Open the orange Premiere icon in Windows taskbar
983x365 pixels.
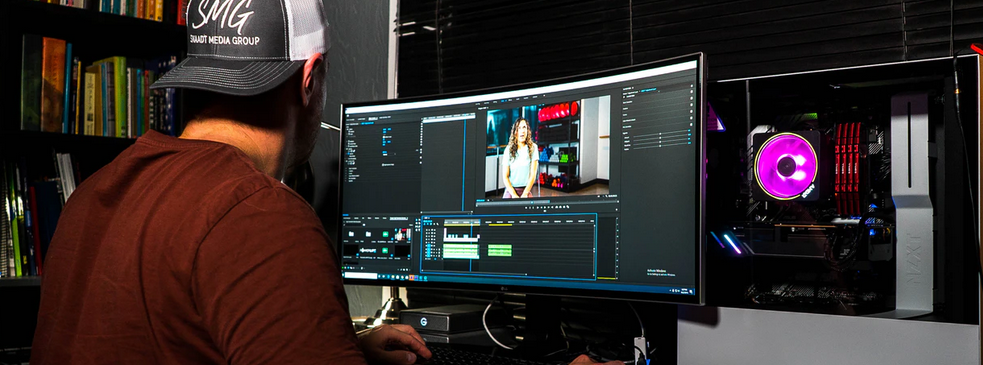click(x=411, y=277)
